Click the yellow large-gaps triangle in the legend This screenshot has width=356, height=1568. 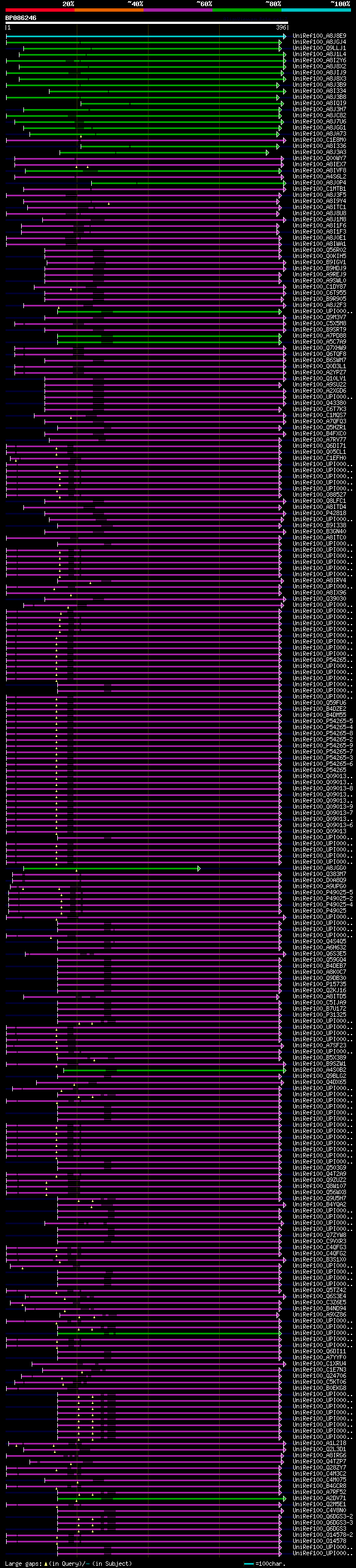tap(46, 1563)
